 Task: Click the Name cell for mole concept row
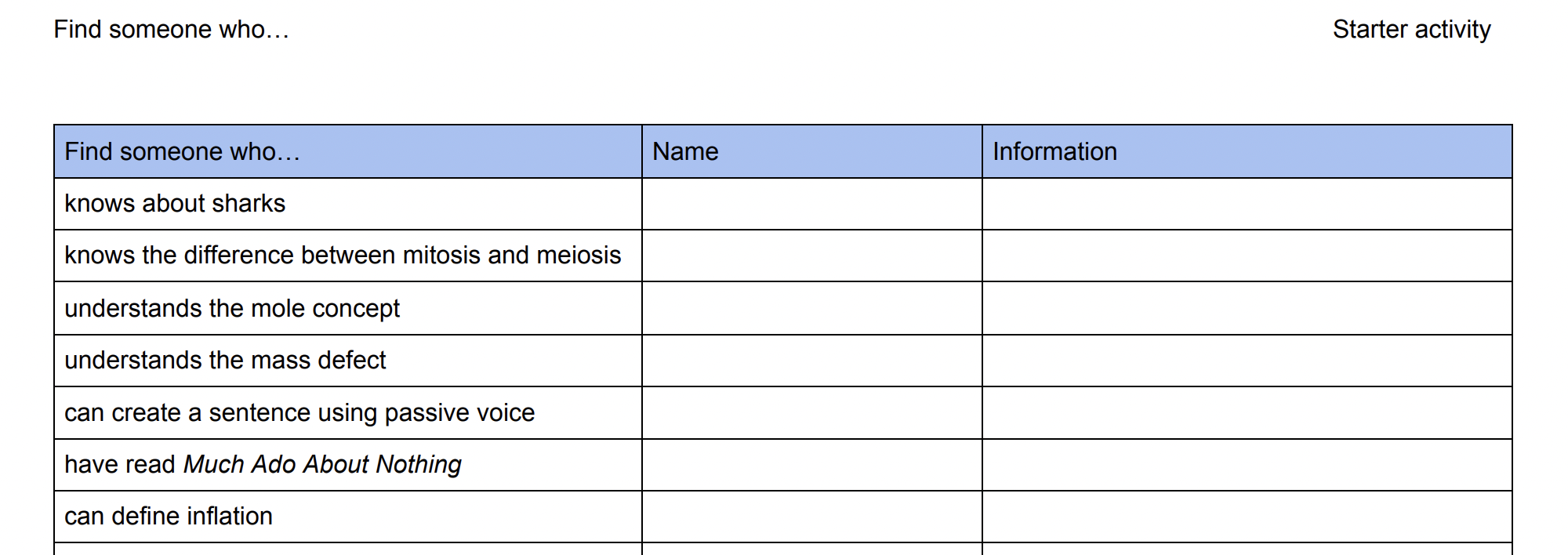tap(811, 308)
